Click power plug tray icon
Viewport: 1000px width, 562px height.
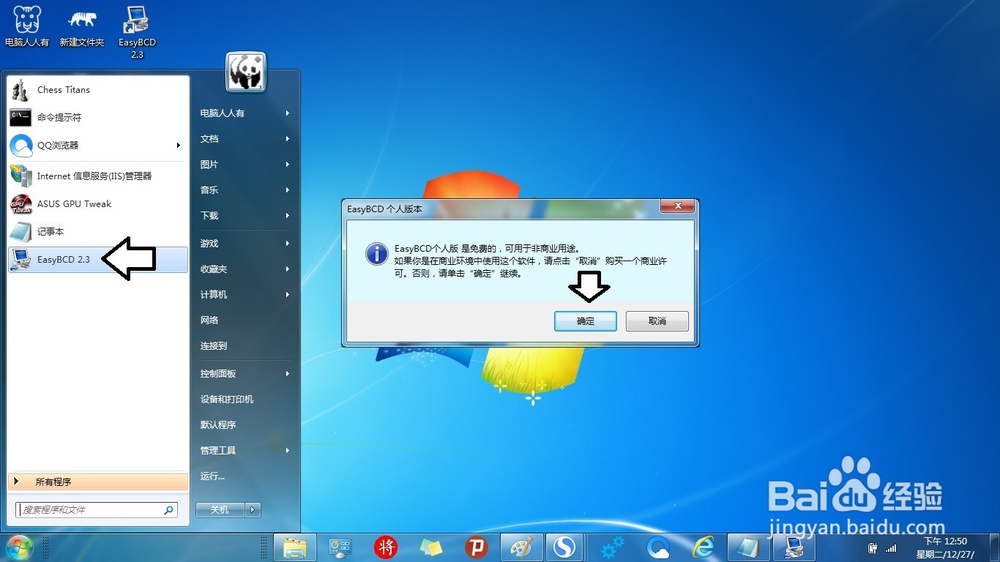872,548
